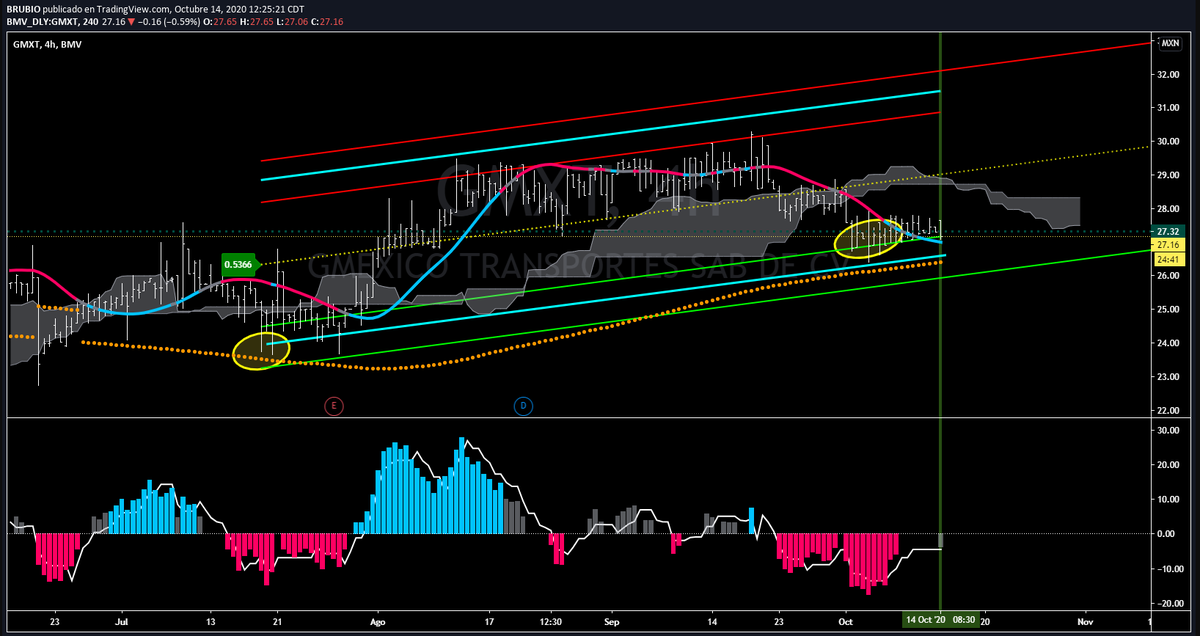Click the BMV_DLY:GMXT symbol text in header

[x=44, y=20]
